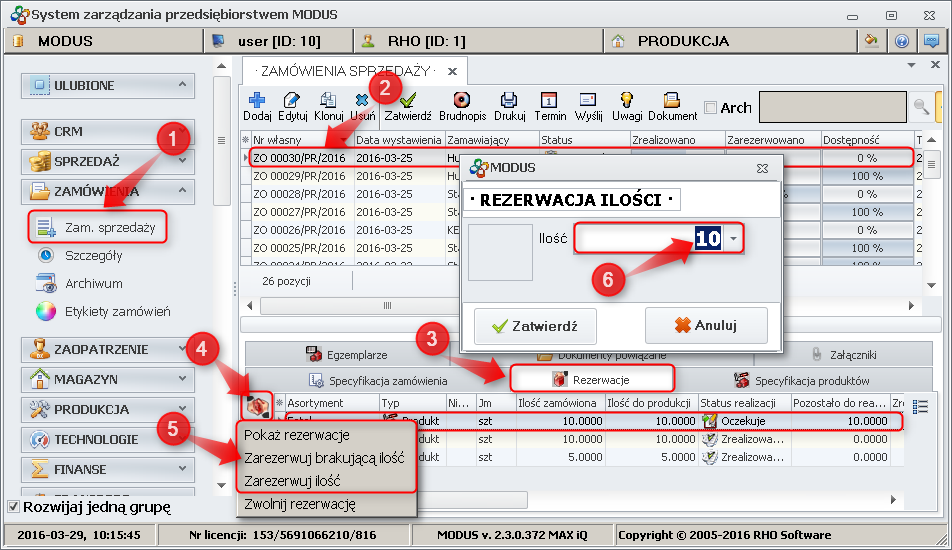
Task: Open the Ilość dropdown arrow
Action: click(x=733, y=239)
